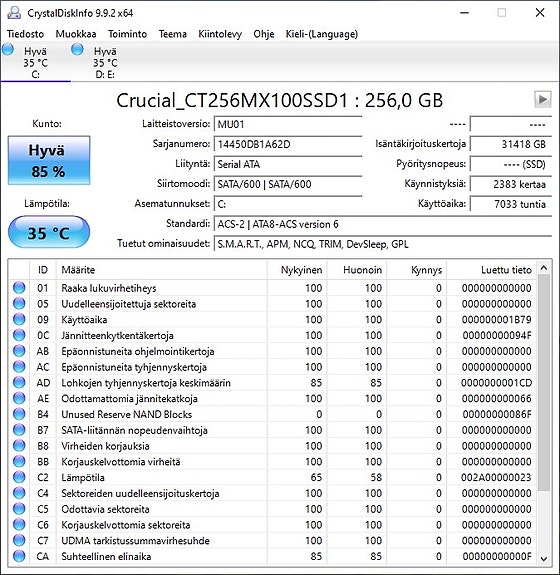Open the Muokkaa menu
The height and width of the screenshot is (575, 560).
coord(76,34)
